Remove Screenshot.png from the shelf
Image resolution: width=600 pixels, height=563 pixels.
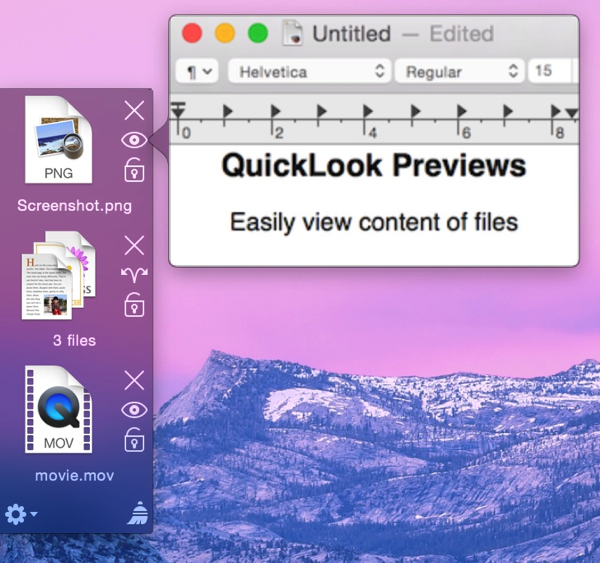[x=134, y=111]
